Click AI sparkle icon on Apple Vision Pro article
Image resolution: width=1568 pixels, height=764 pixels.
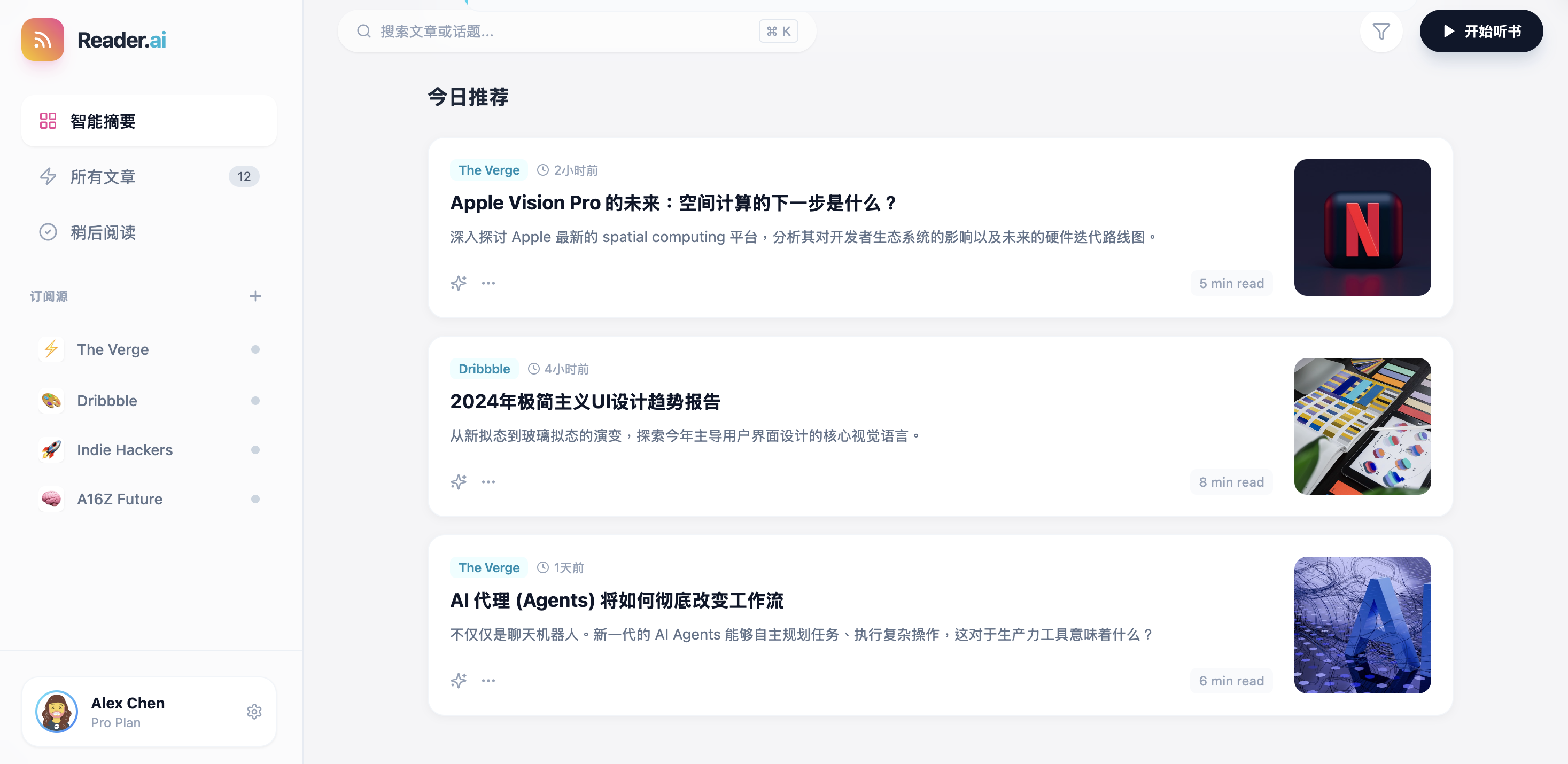459,283
